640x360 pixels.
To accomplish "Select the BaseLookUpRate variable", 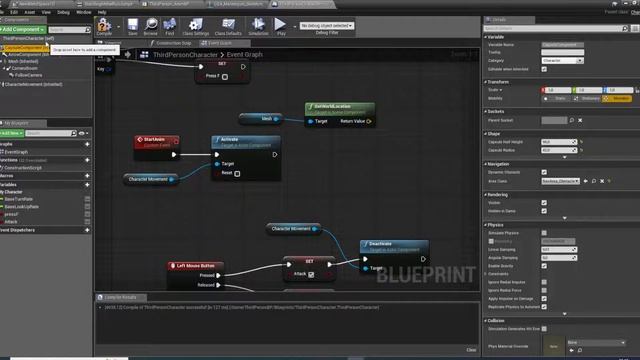I will 22,207.
